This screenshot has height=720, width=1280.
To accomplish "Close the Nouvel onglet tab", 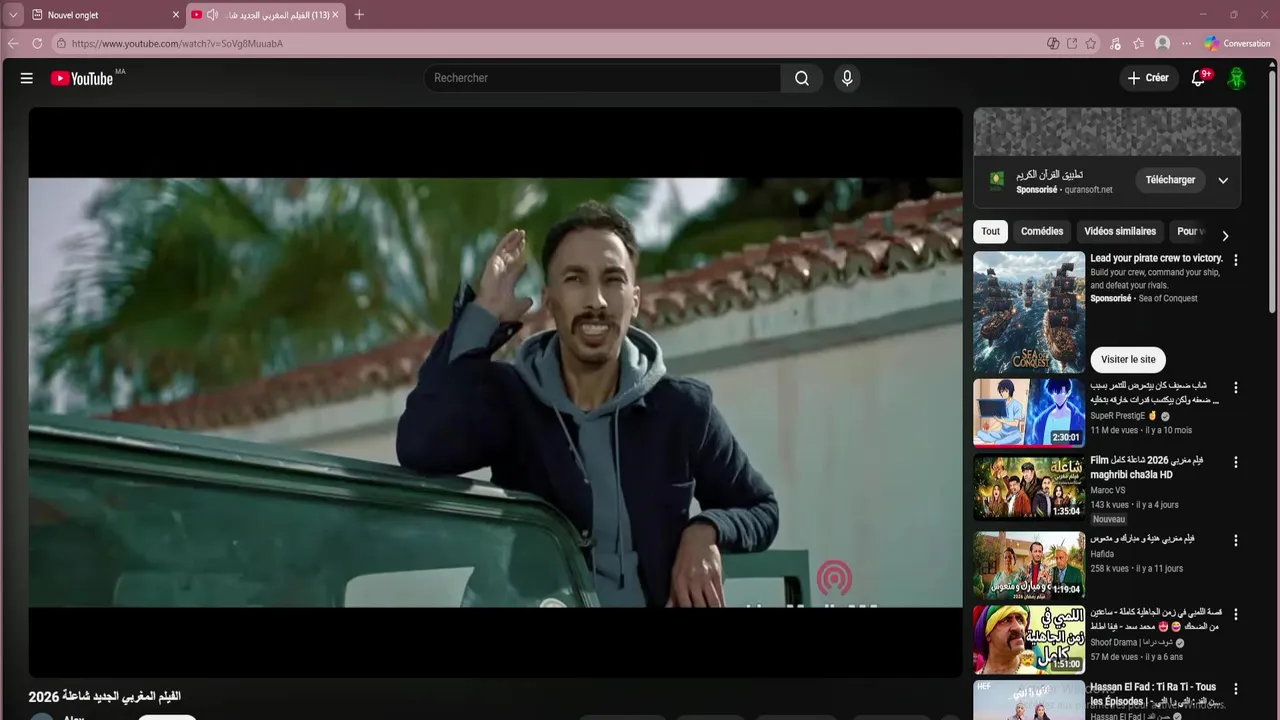I will 176,15.
